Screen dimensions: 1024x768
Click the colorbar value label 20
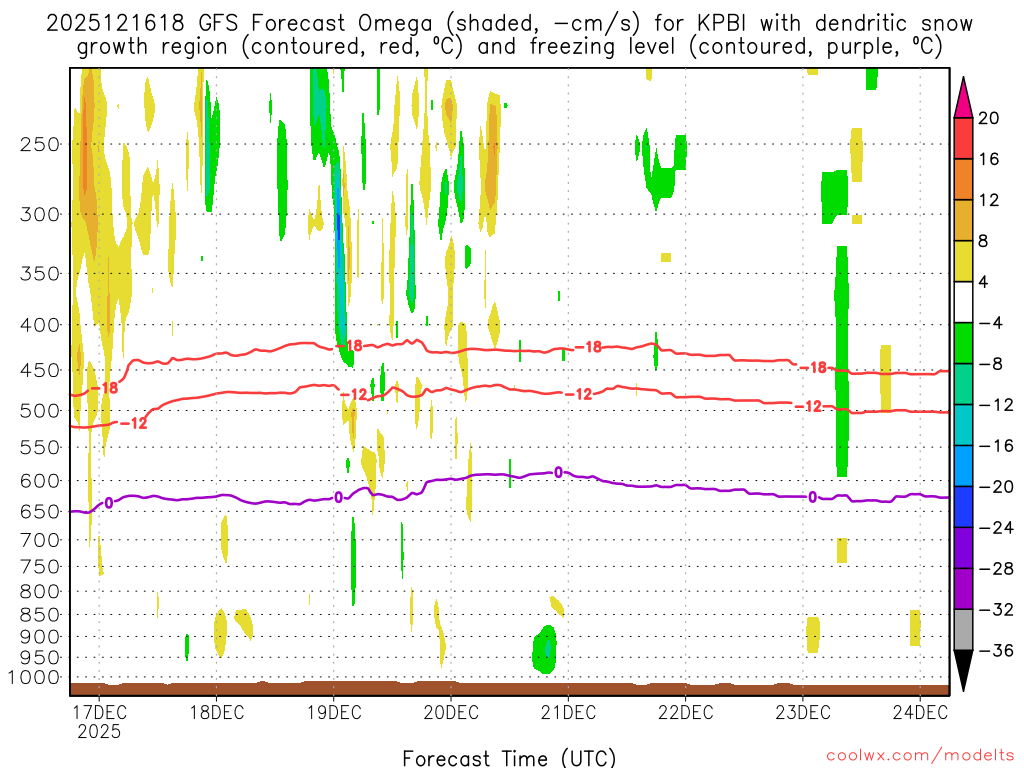tap(989, 118)
